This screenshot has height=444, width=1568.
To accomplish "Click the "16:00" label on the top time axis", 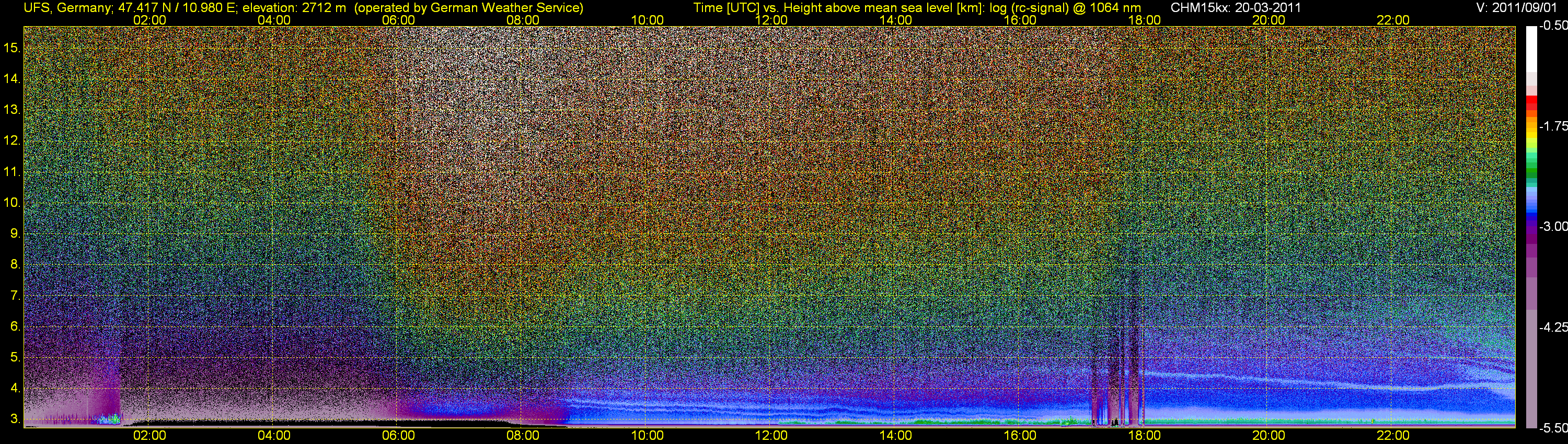I will point(1020,20).
